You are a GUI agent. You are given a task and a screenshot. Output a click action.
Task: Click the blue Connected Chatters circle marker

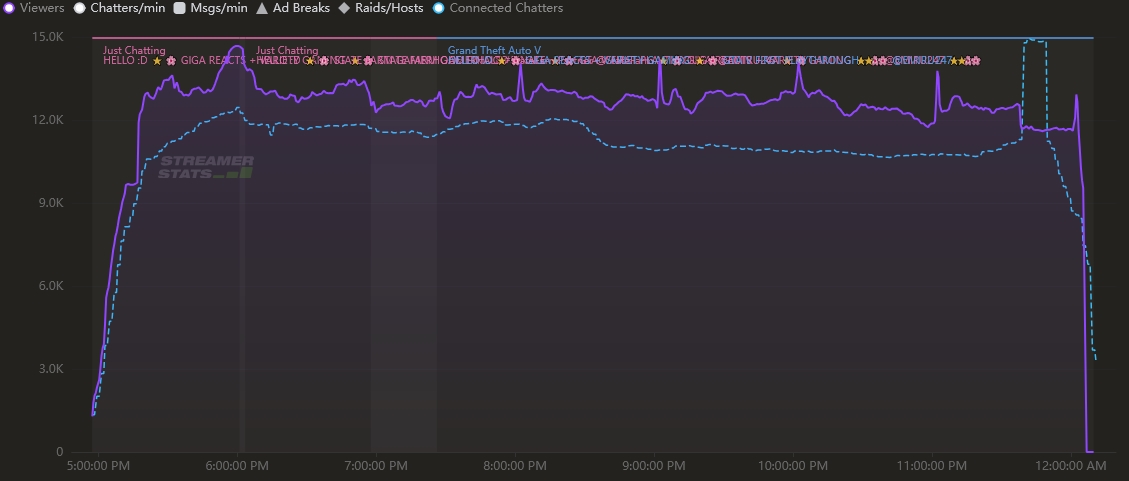pos(438,8)
